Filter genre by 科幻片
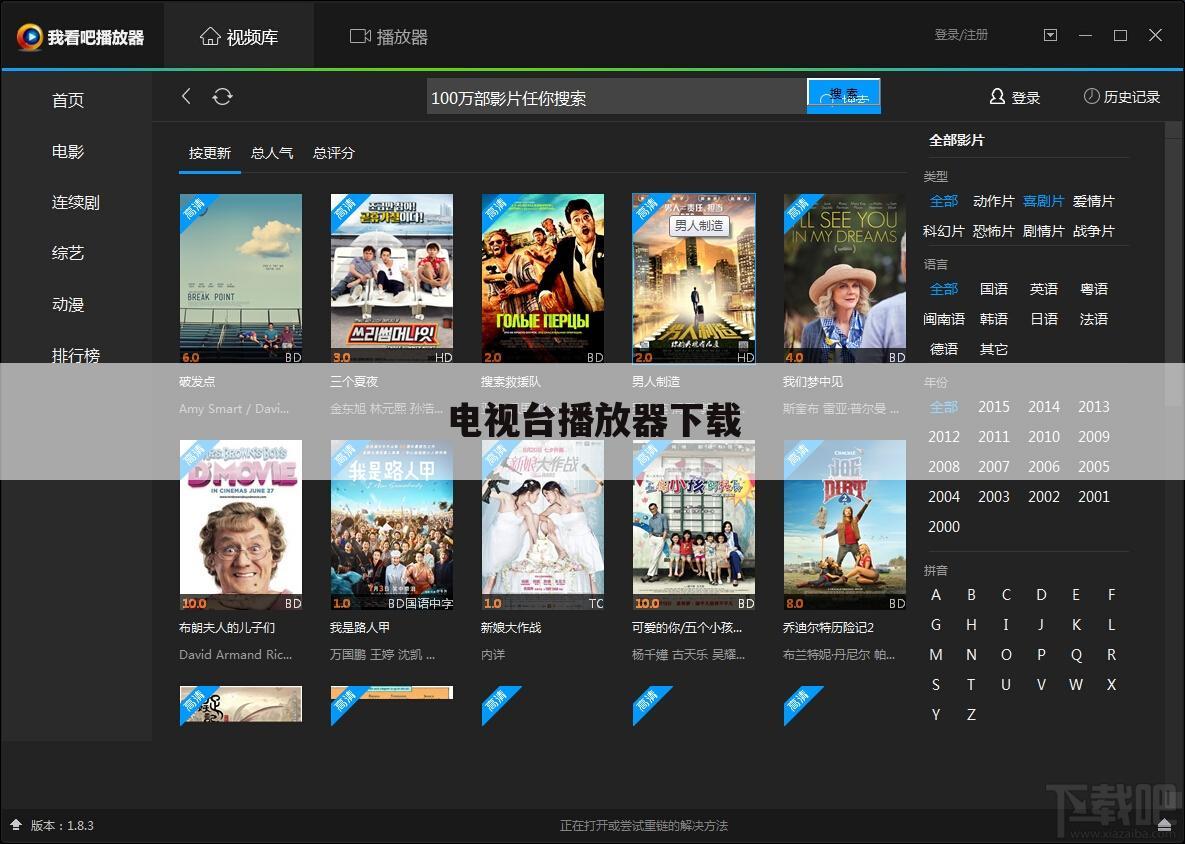This screenshot has height=844, width=1185. point(943,231)
